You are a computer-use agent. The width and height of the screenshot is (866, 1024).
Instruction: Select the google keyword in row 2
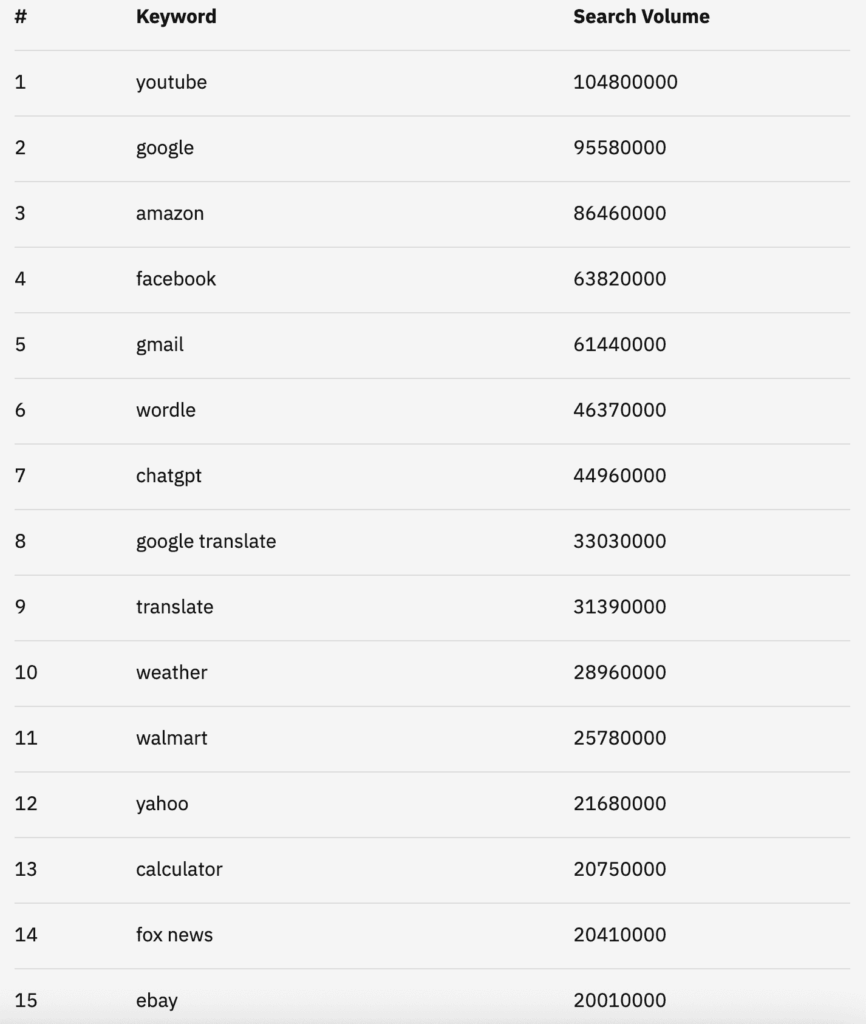165,148
